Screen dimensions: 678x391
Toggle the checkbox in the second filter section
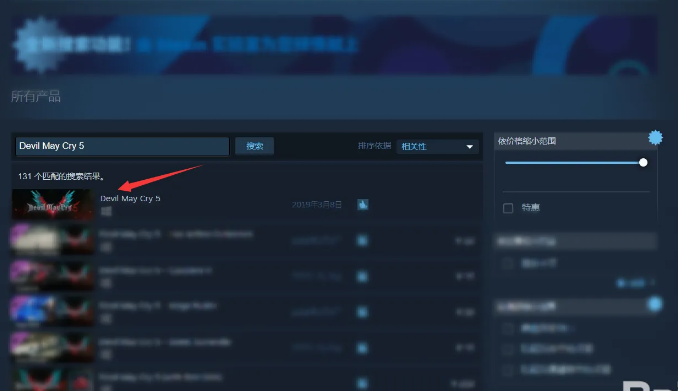coord(508,263)
